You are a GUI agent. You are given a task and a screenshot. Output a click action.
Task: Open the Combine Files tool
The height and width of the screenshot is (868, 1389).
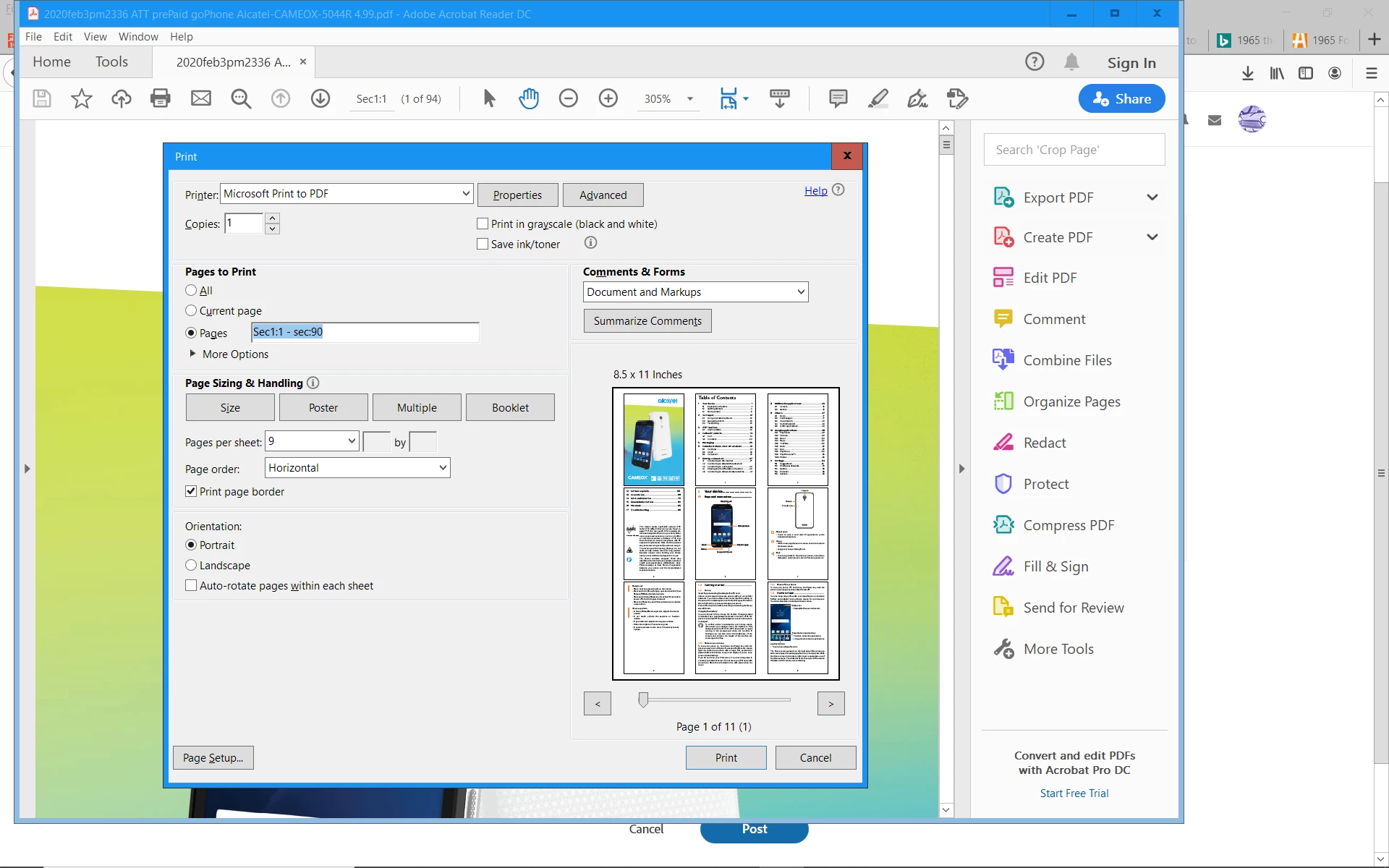[1067, 360]
